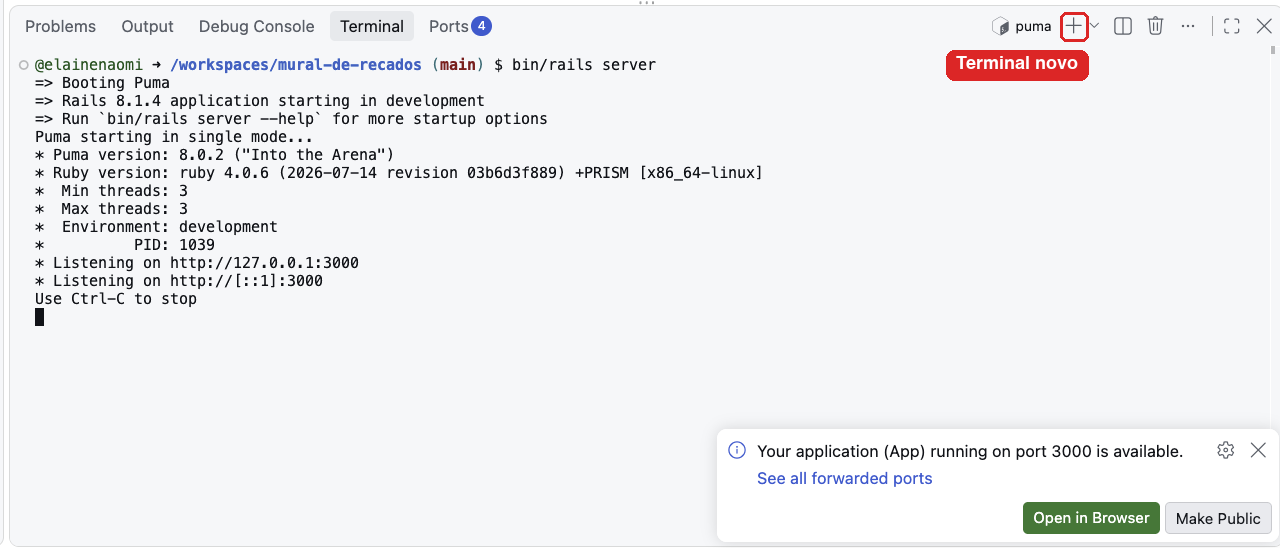Click the port 3000 availability message
This screenshot has width=1280, height=548.
point(970,451)
